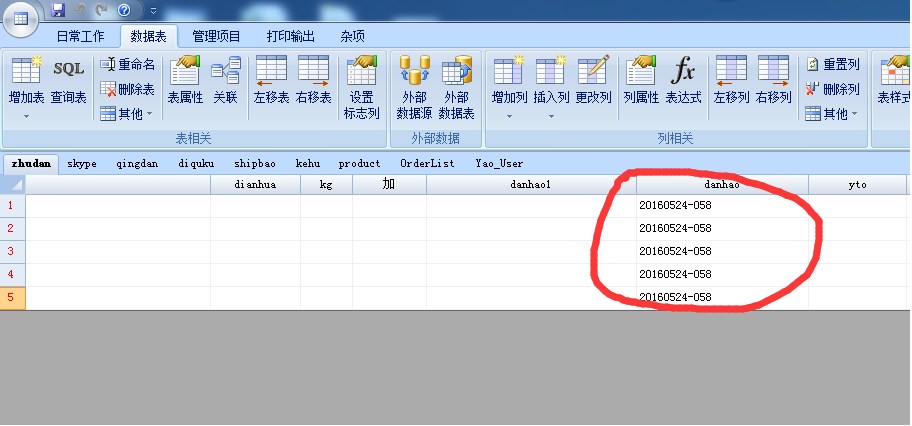Expand the 增加列 dropdown arrow

[x=509, y=116]
